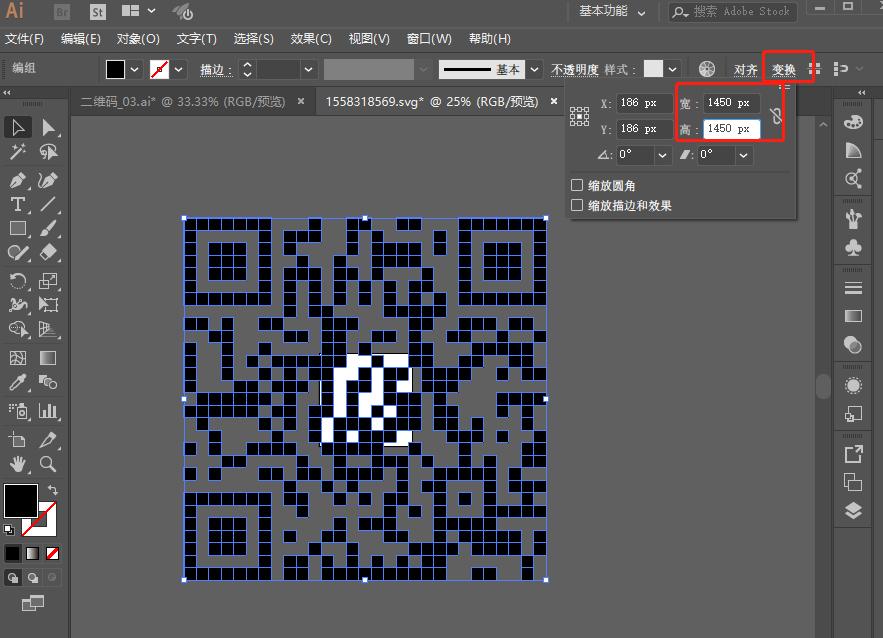Open the stroke profile dropdown next to 基本
The height and width of the screenshot is (638, 883).
tap(536, 70)
